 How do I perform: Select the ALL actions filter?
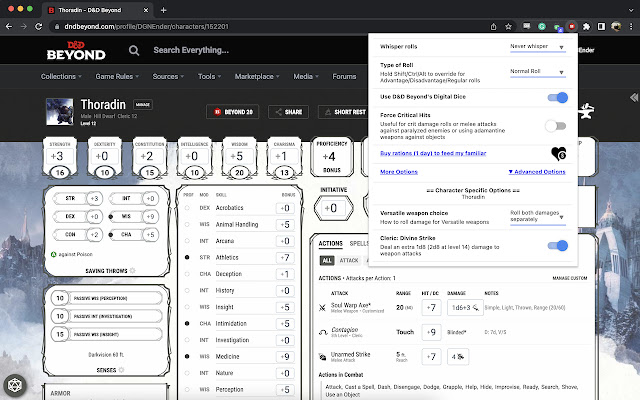click(x=327, y=260)
